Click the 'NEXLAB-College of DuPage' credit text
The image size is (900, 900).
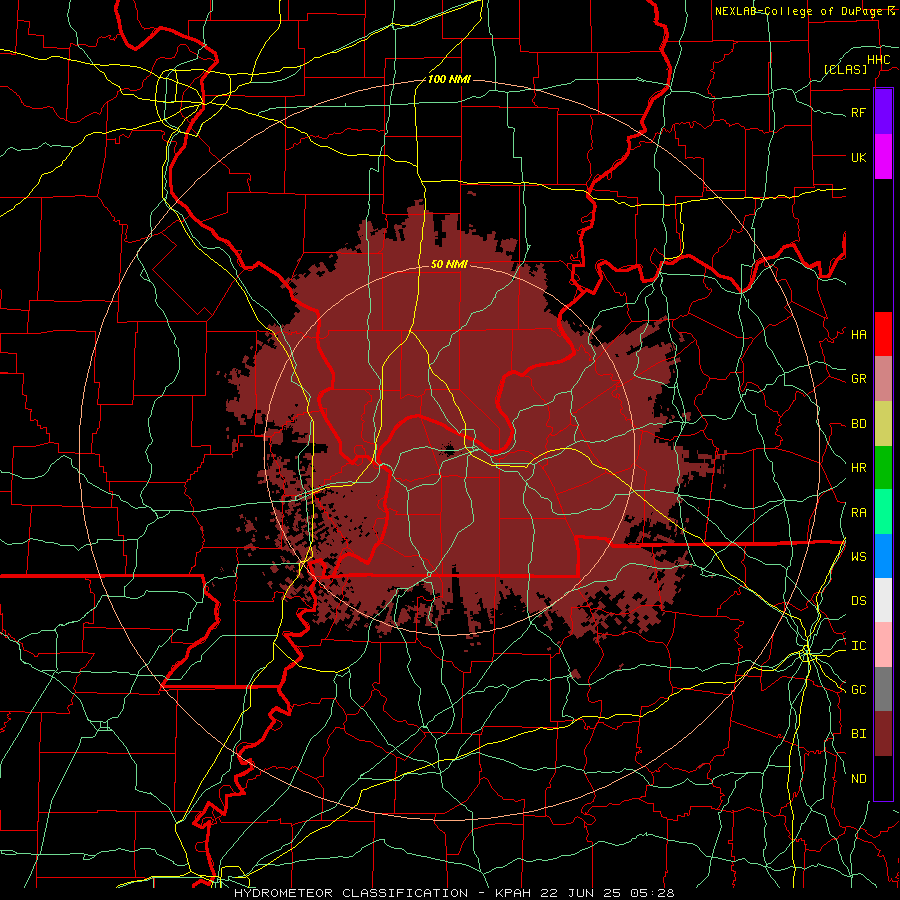pos(801,11)
